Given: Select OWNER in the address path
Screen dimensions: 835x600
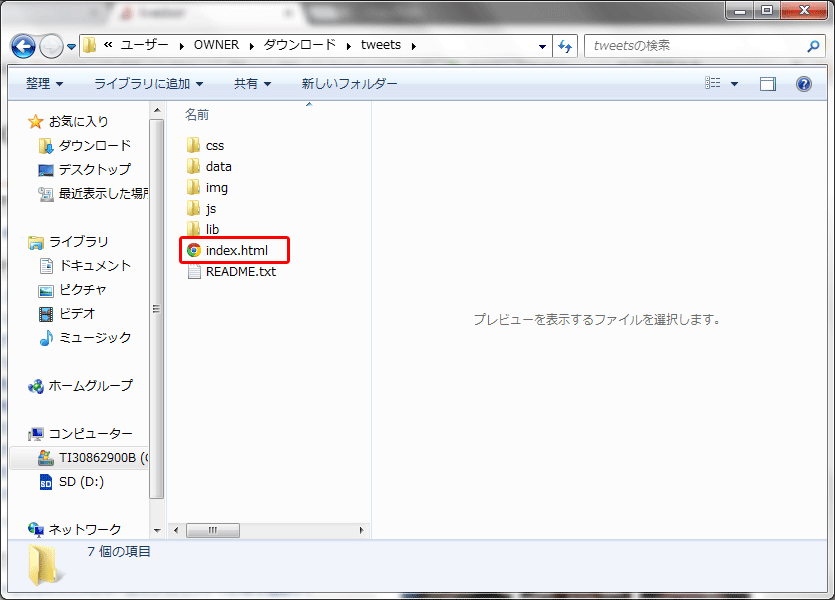Looking at the screenshot, I should (216, 45).
